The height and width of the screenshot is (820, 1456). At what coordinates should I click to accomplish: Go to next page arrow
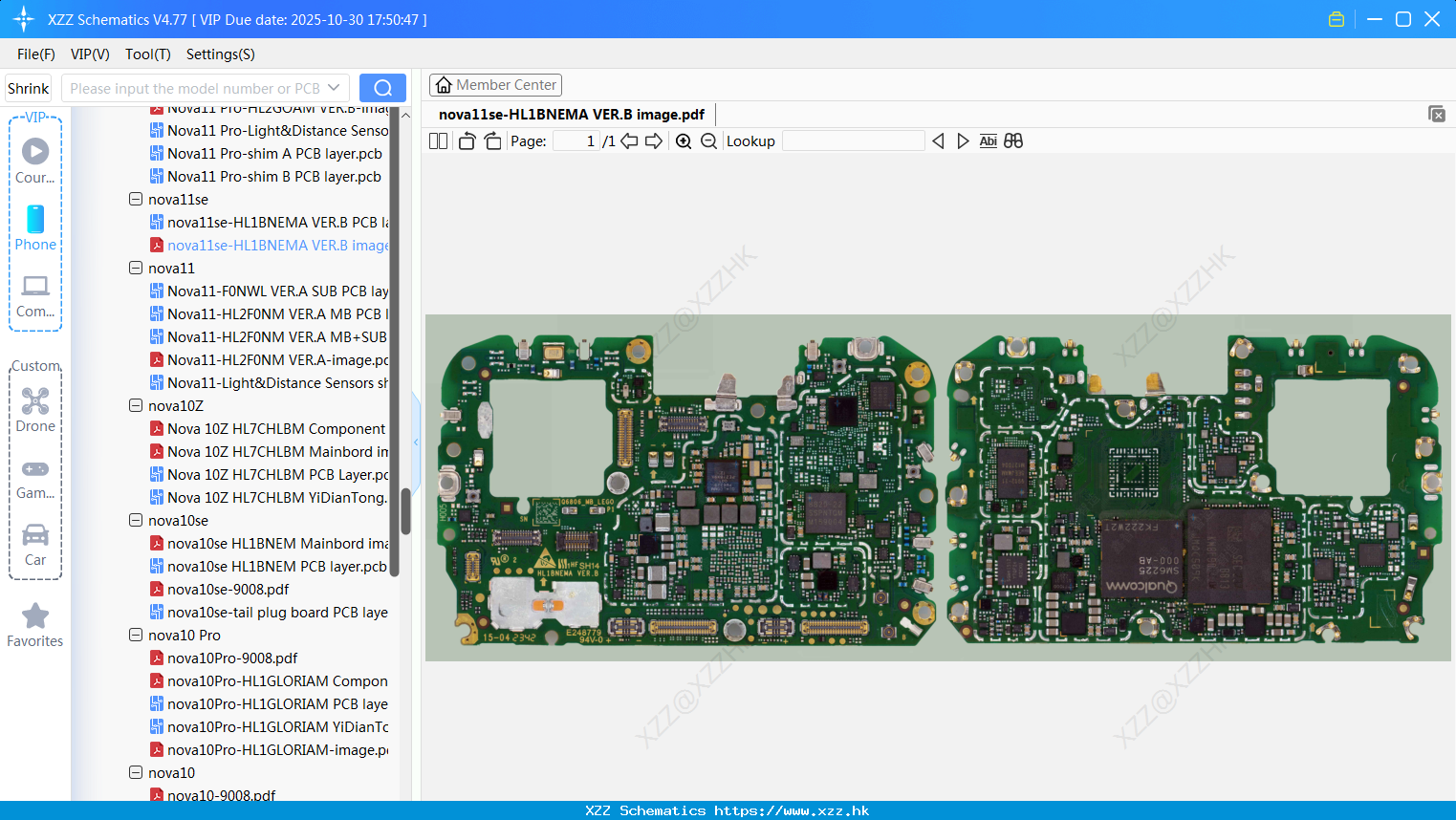click(x=654, y=141)
